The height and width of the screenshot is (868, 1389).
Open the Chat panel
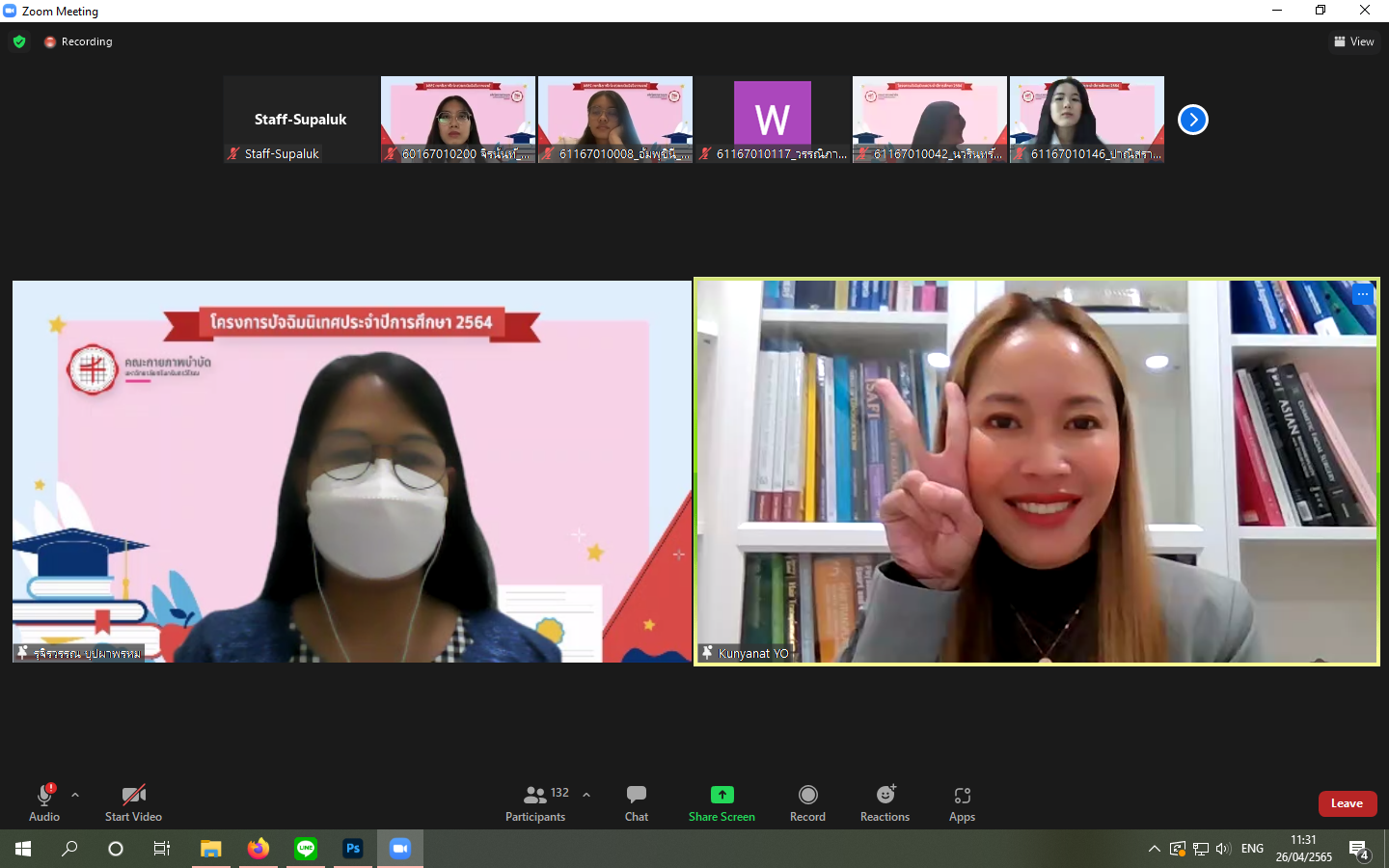(636, 802)
